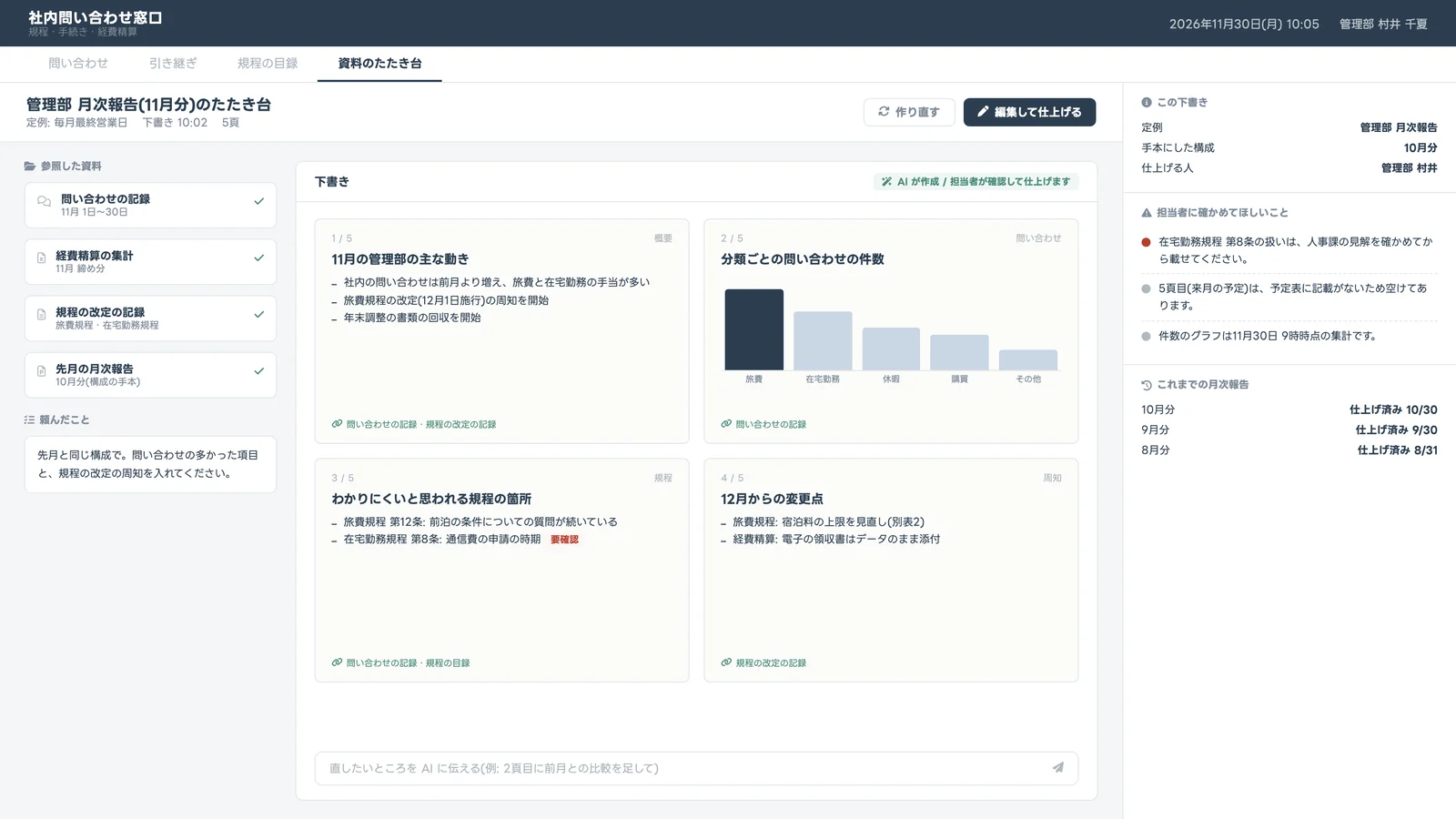Go to the 規程の目録 tab
Viewport: 1456px width, 819px height.
268,64
